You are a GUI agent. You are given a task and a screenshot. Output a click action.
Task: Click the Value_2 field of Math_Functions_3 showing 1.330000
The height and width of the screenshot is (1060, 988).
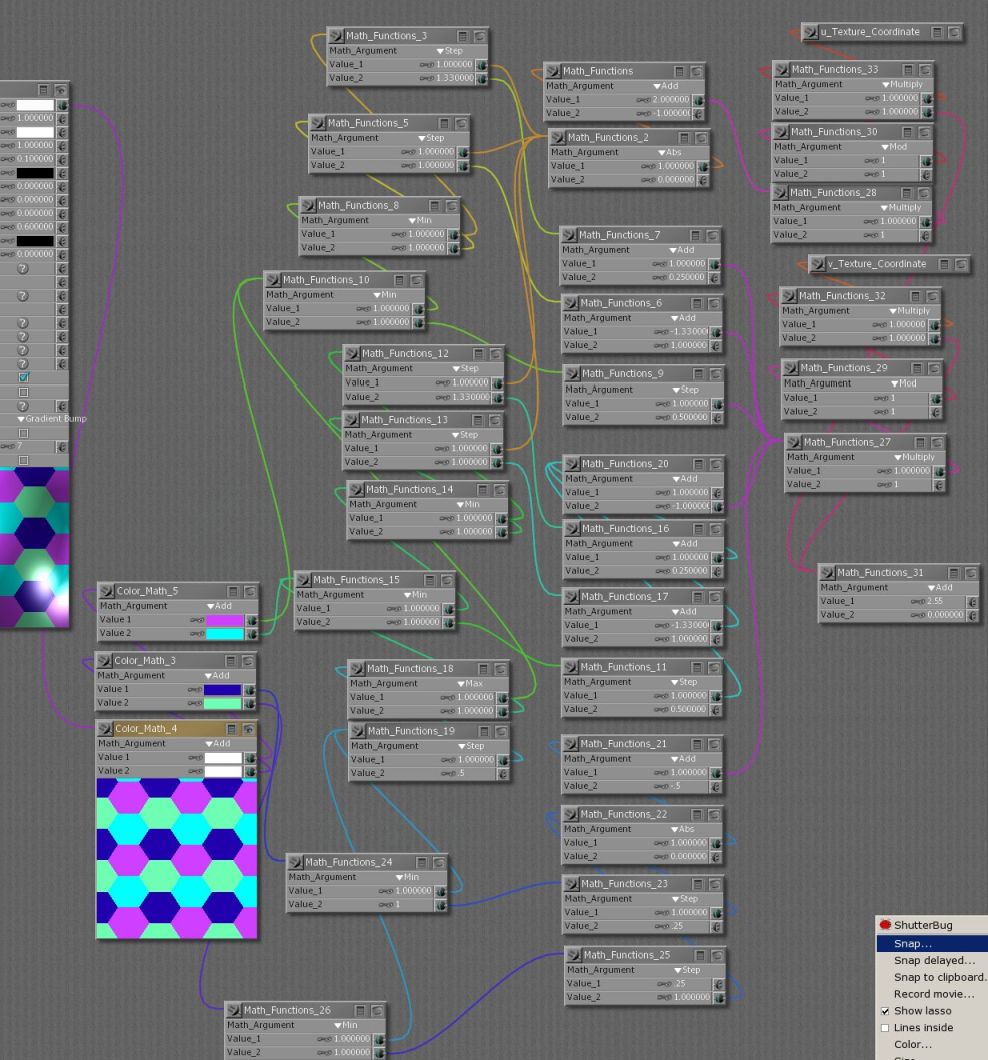point(453,78)
